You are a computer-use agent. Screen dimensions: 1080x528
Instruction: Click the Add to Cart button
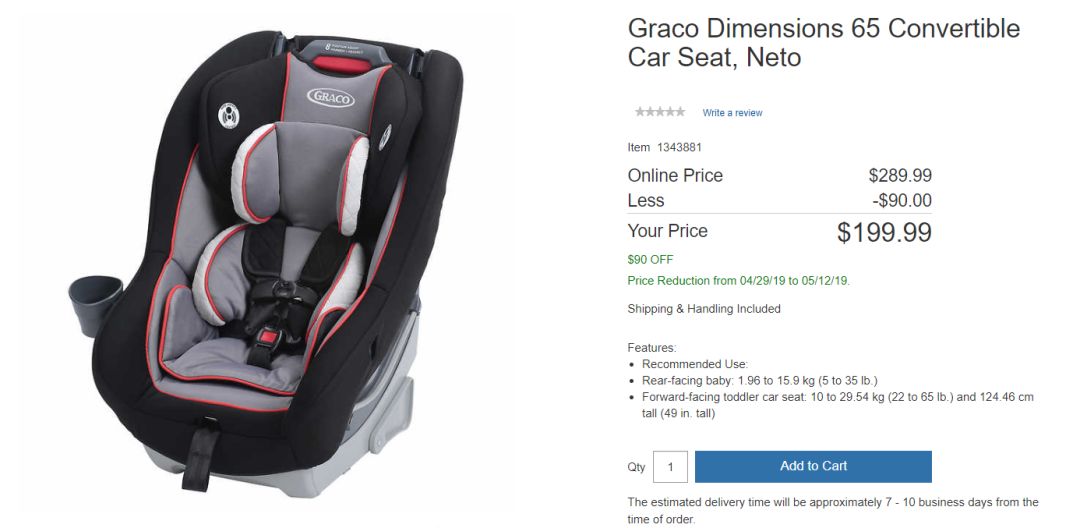point(813,466)
